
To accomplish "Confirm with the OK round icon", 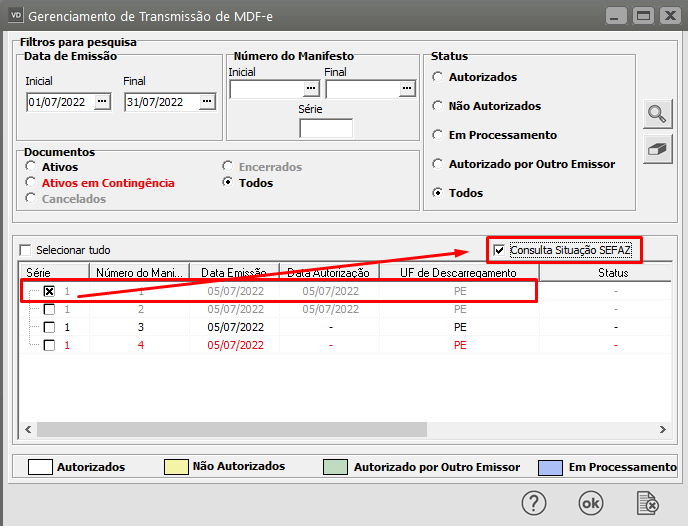I will point(591,502).
